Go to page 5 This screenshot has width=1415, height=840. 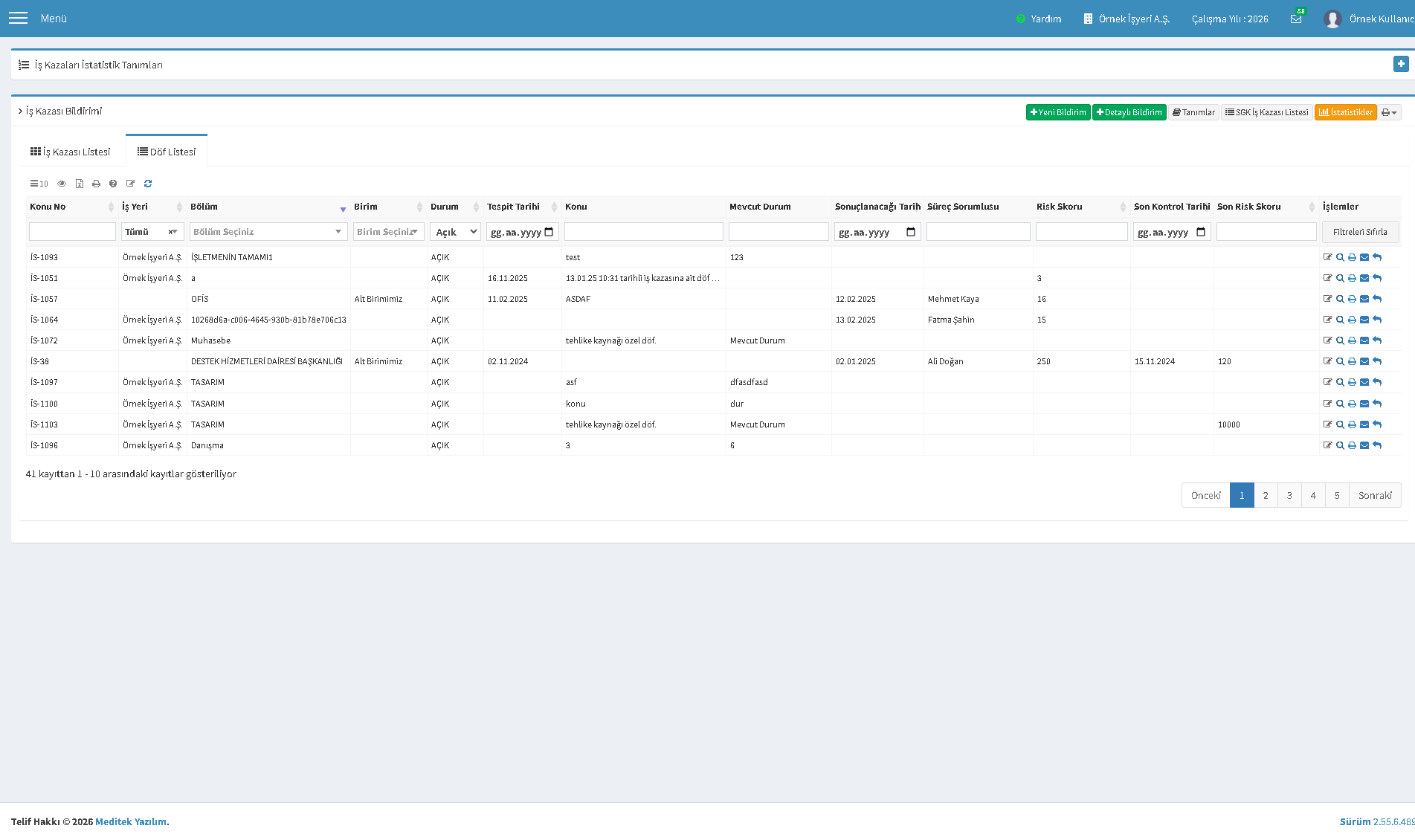click(x=1337, y=495)
